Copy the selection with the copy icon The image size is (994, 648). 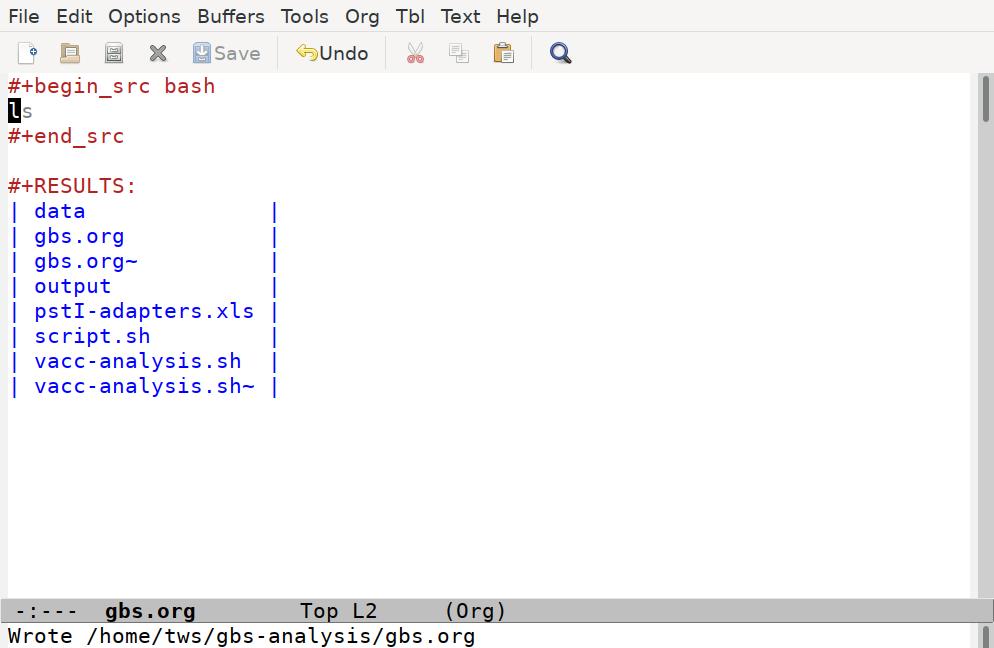pyautogui.click(x=459, y=53)
